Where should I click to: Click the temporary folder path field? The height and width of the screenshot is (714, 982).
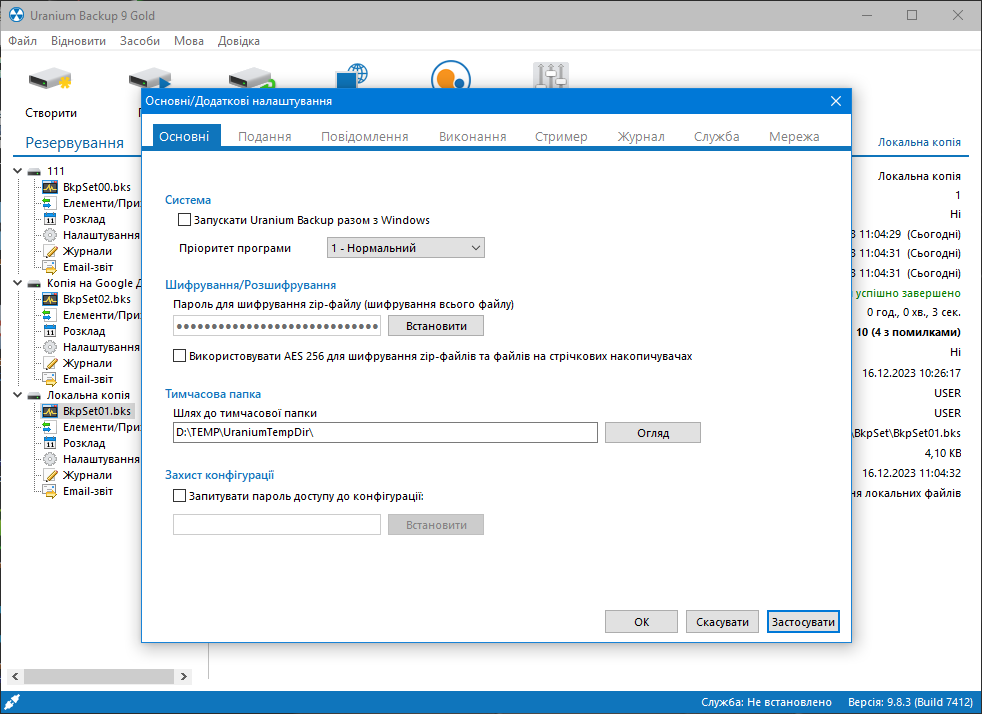tap(385, 432)
